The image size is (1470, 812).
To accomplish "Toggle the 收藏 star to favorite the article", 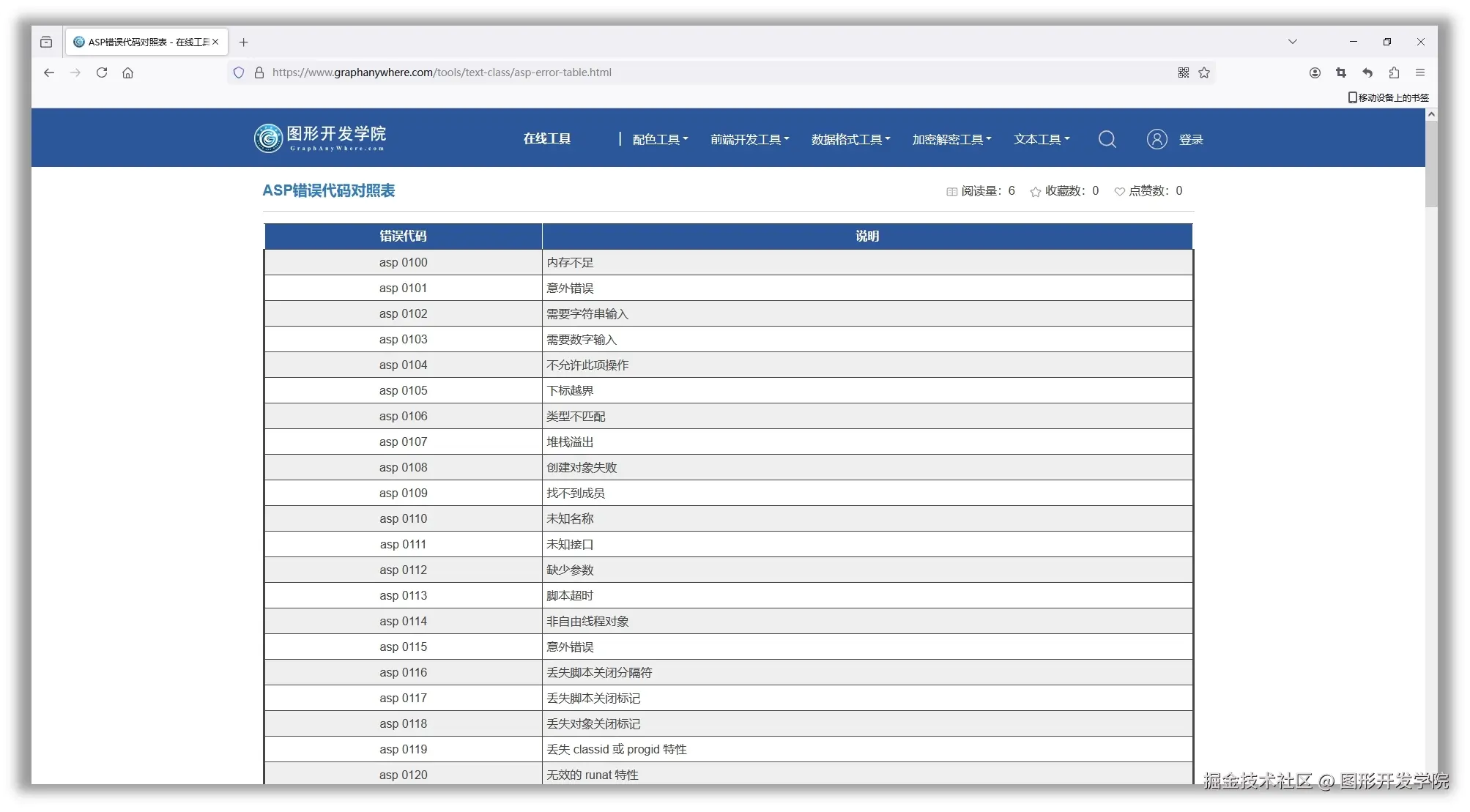I will 1035,191.
